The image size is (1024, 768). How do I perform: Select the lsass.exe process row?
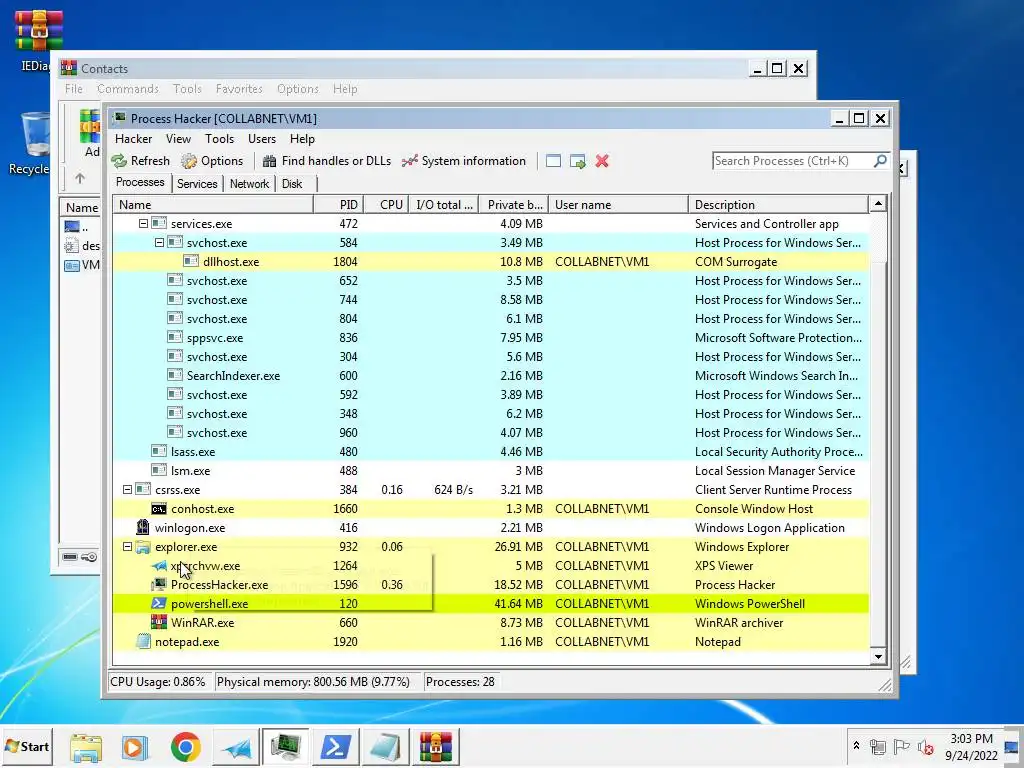[x=491, y=451]
